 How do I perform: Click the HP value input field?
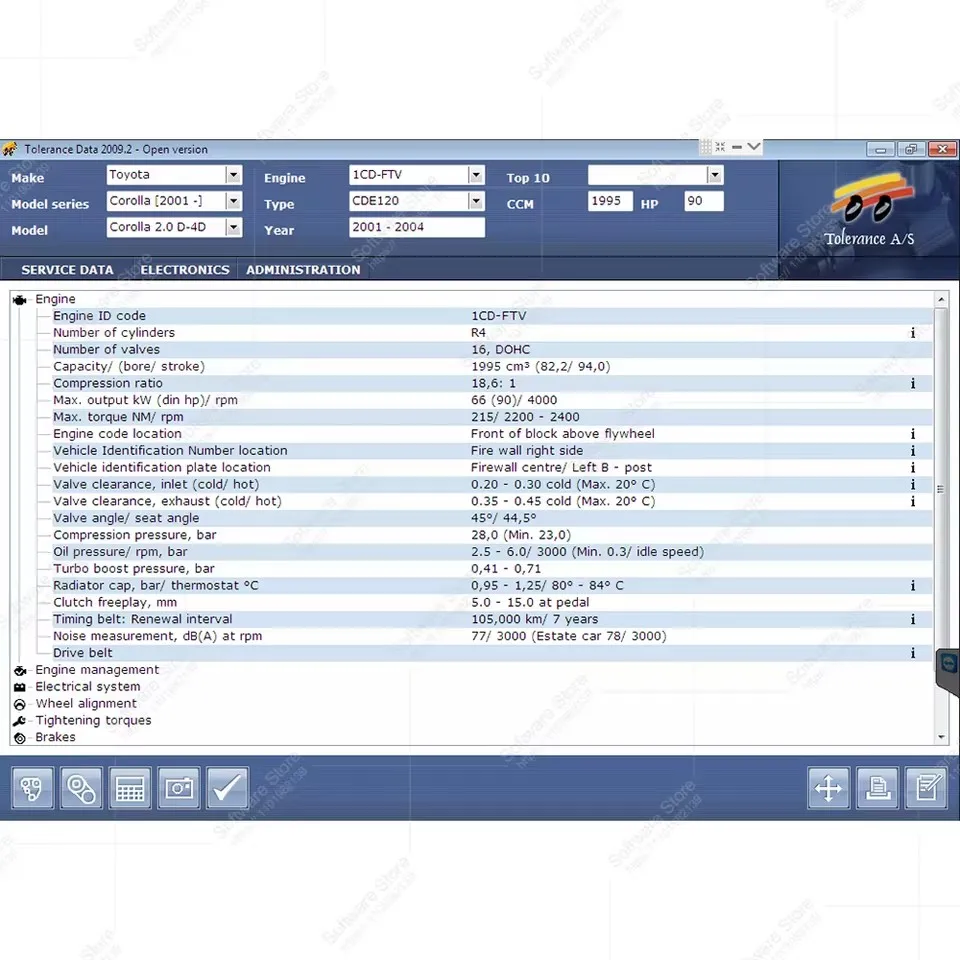click(703, 201)
